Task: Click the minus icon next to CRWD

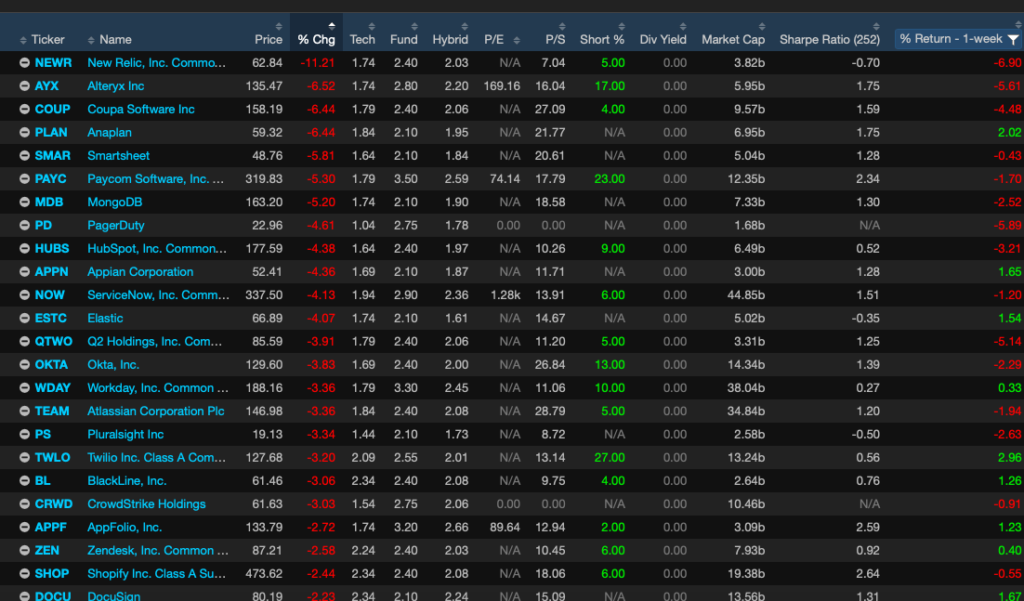Action: click(x=24, y=504)
